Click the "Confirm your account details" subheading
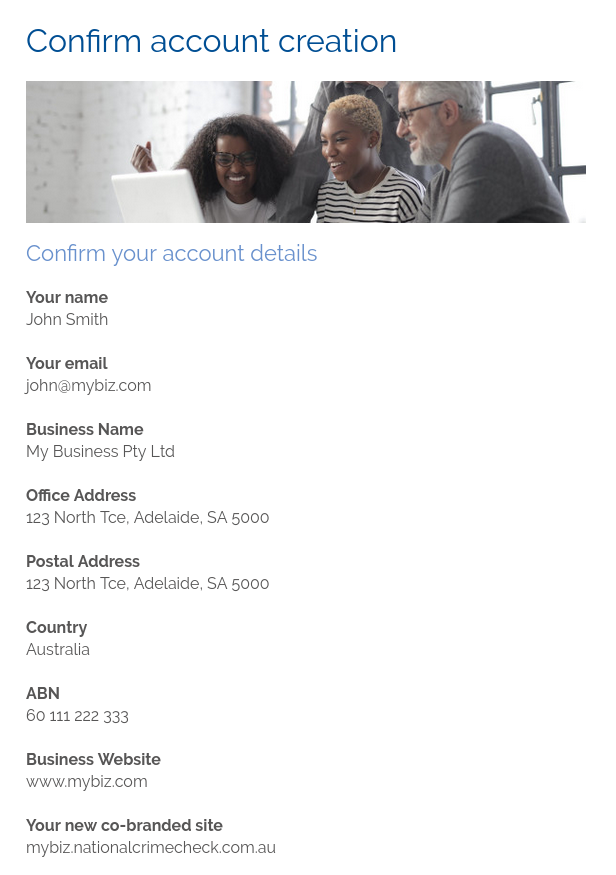 click(171, 254)
